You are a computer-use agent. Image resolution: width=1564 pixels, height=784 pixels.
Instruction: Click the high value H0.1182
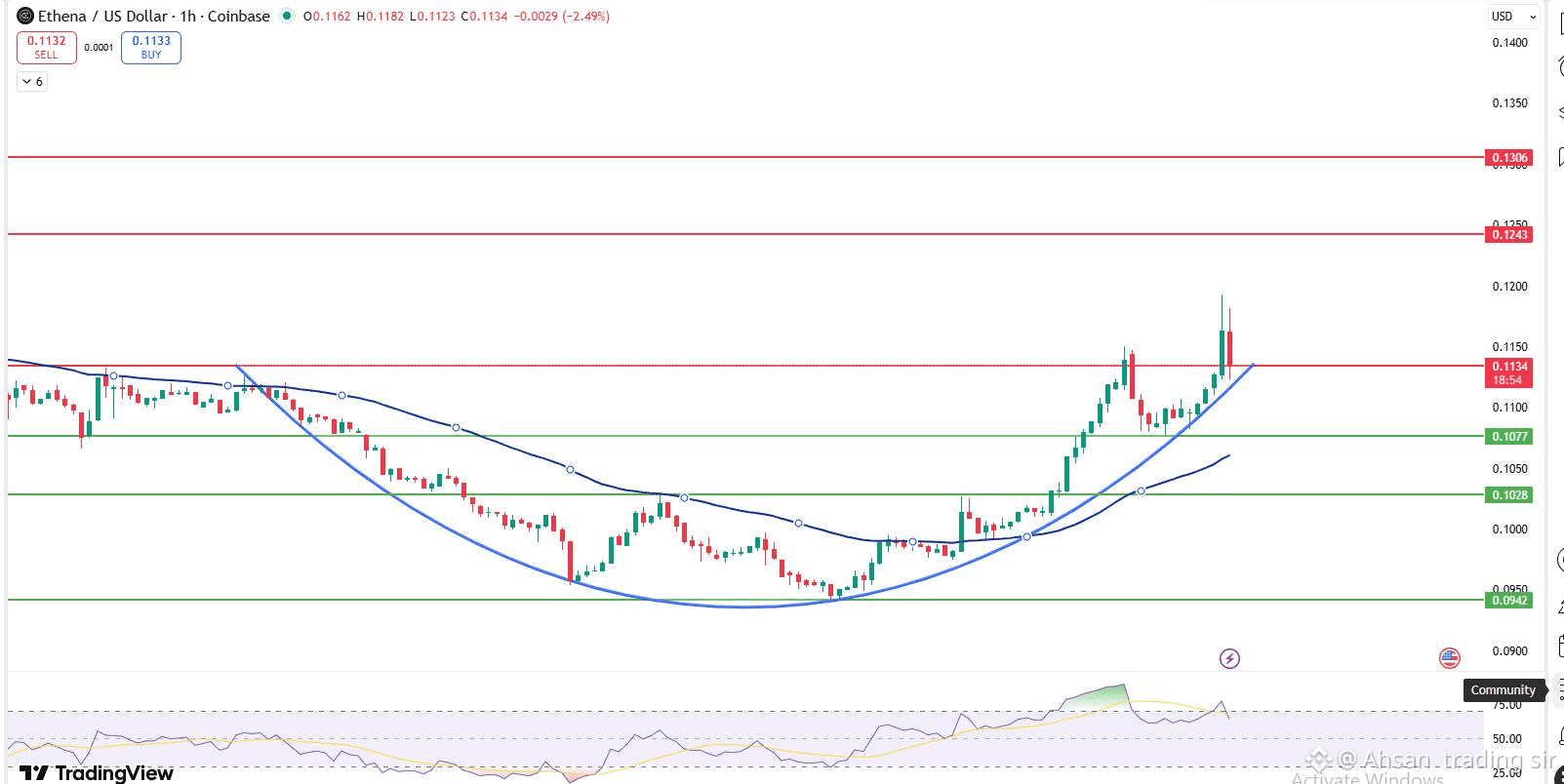click(381, 17)
